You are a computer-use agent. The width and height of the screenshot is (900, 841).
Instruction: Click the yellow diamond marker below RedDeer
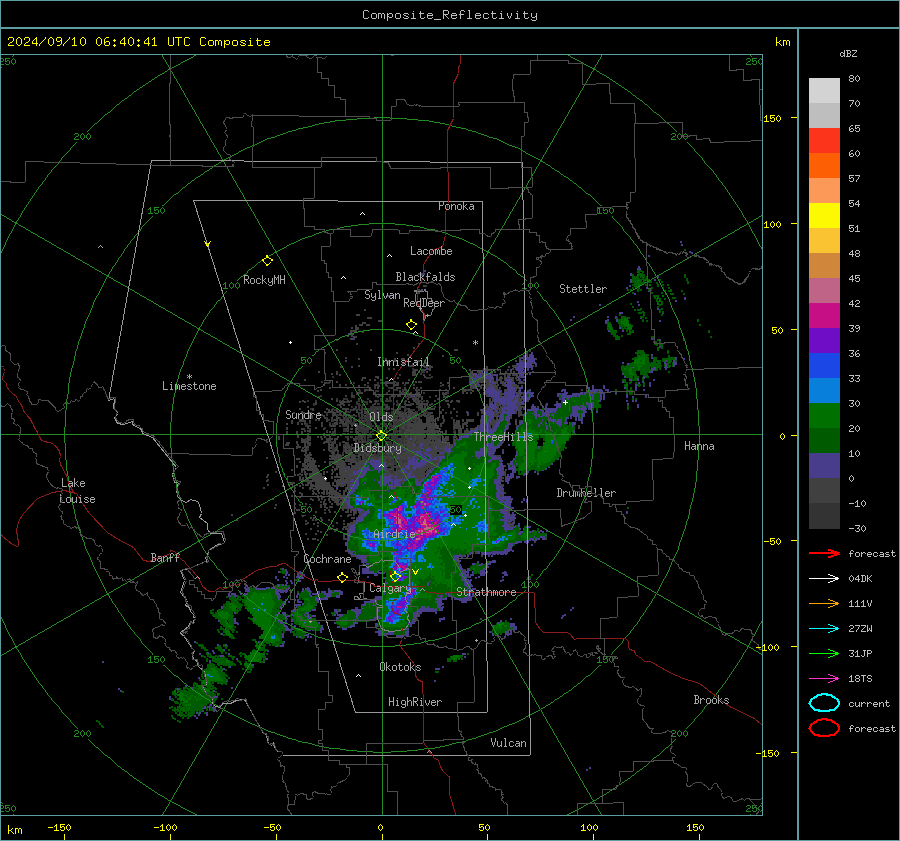tap(411, 325)
